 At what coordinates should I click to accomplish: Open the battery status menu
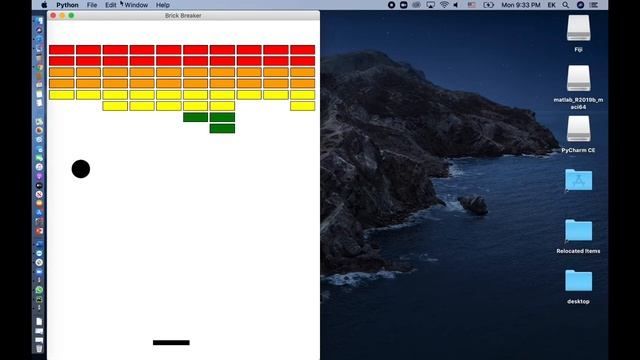point(488,5)
